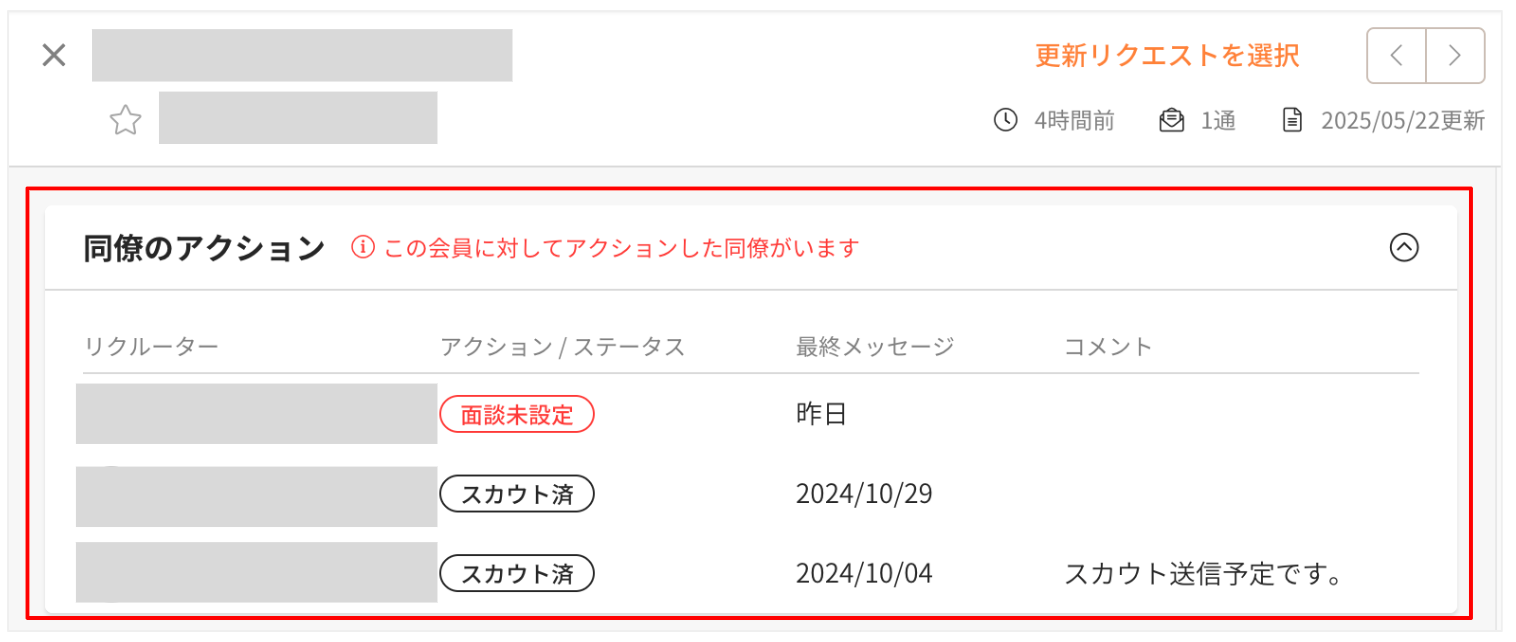The height and width of the screenshot is (642, 1516).
Task: Go to next candidate arrow
Action: 1455,56
